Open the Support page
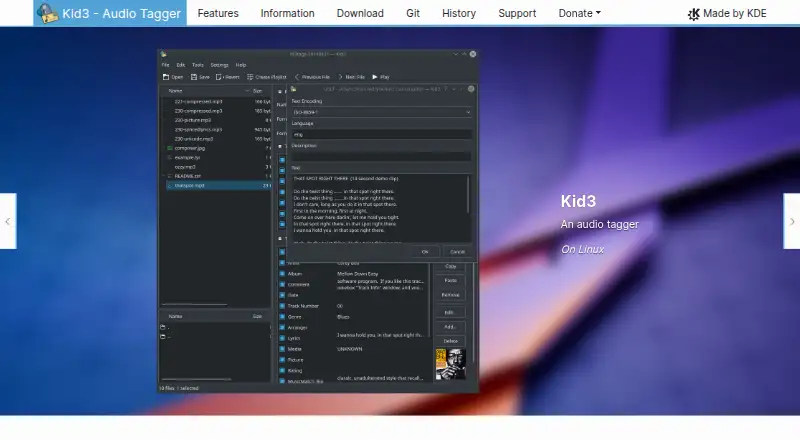 517,13
